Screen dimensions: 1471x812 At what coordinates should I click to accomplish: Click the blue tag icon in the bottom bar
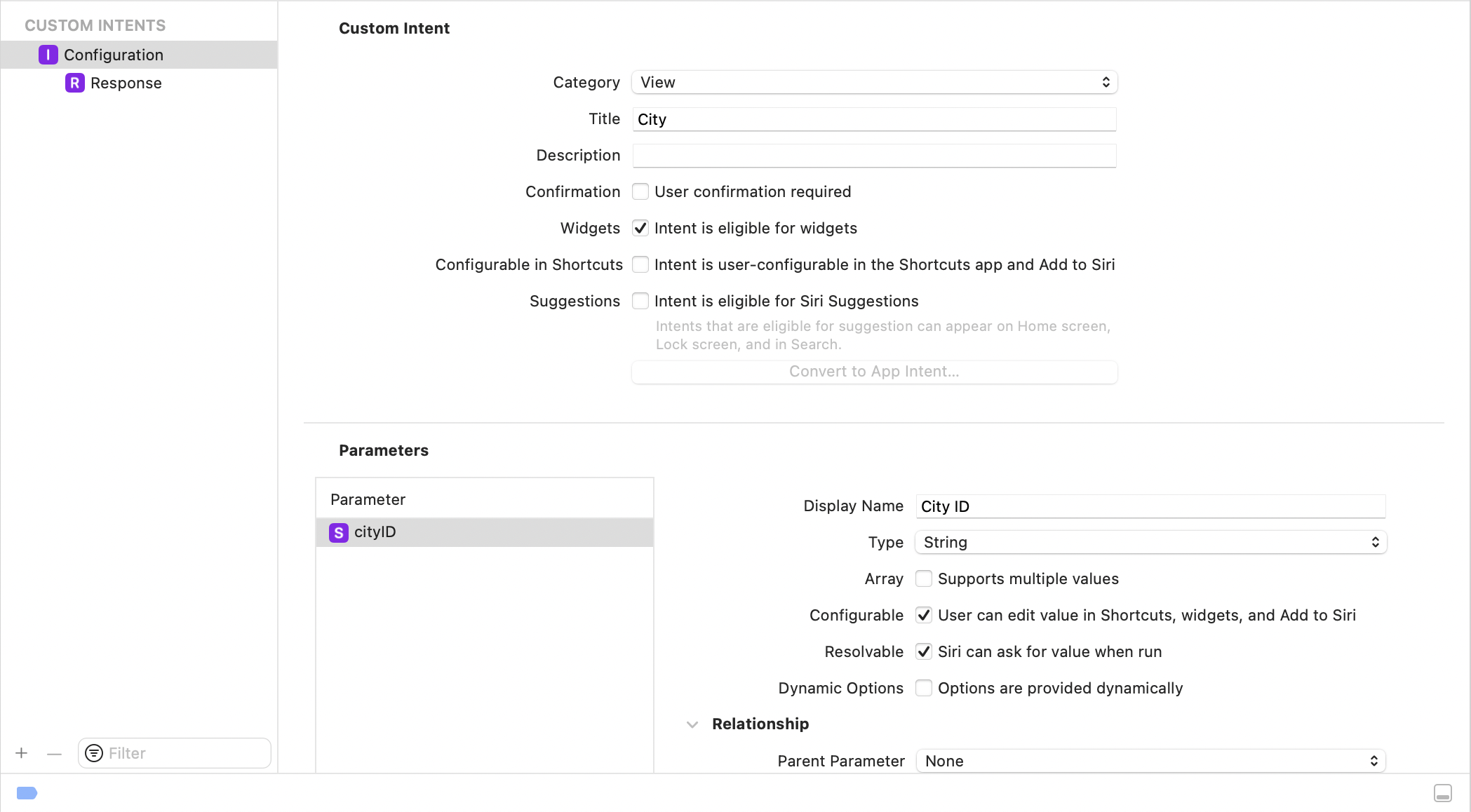(27, 793)
